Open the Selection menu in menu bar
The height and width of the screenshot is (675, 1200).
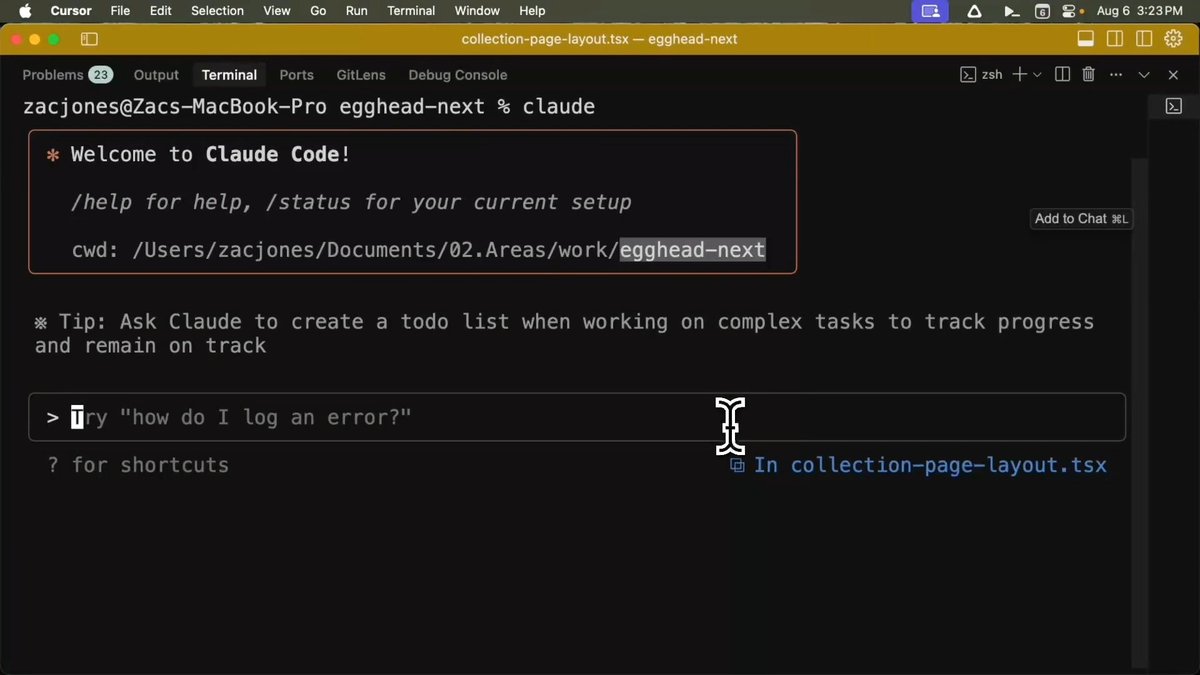tap(217, 11)
